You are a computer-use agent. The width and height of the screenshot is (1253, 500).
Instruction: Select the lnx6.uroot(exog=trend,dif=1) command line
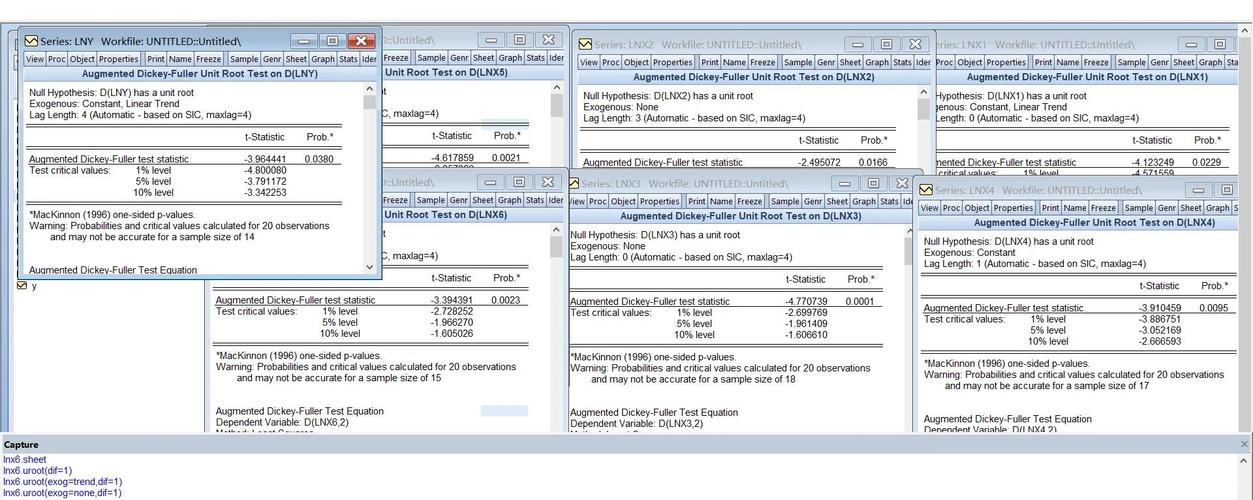tap(62, 481)
